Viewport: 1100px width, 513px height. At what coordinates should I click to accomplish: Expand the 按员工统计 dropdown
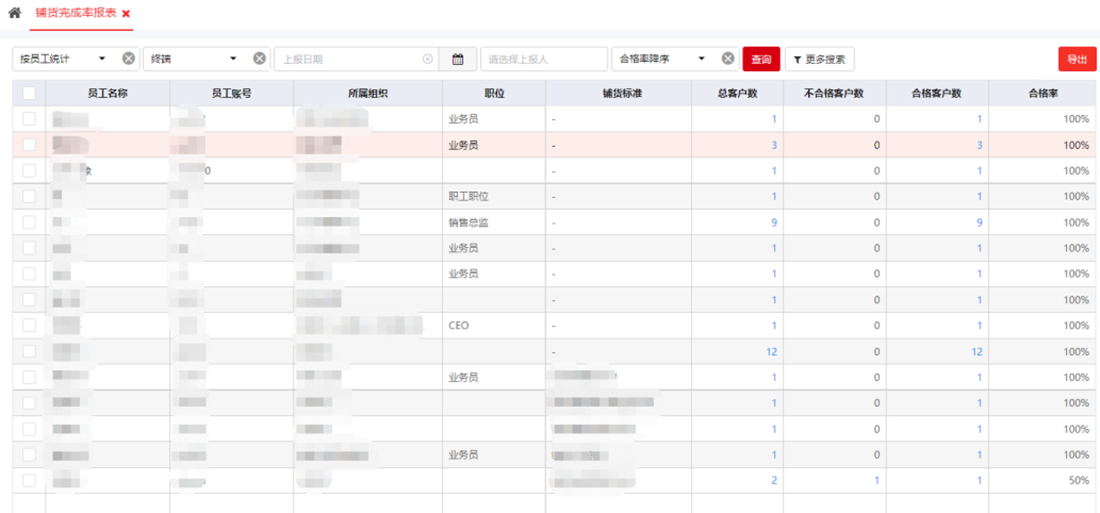(x=102, y=59)
